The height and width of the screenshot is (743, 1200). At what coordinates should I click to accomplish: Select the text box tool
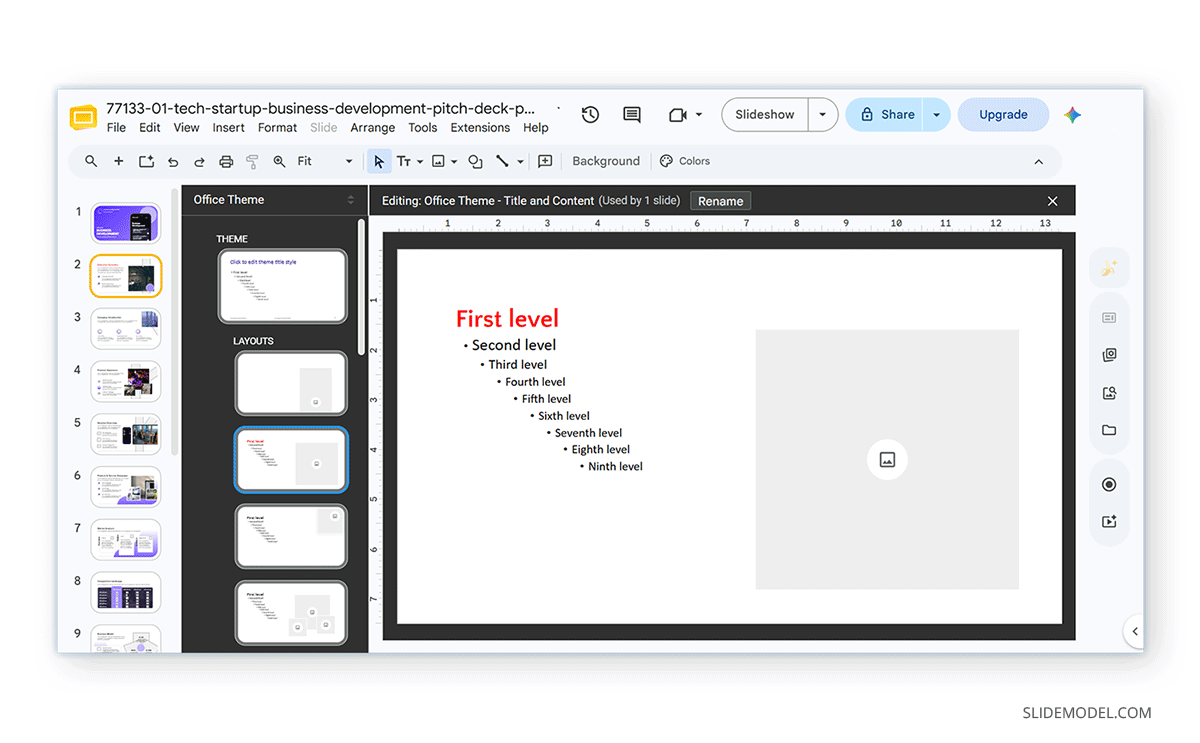click(x=404, y=161)
